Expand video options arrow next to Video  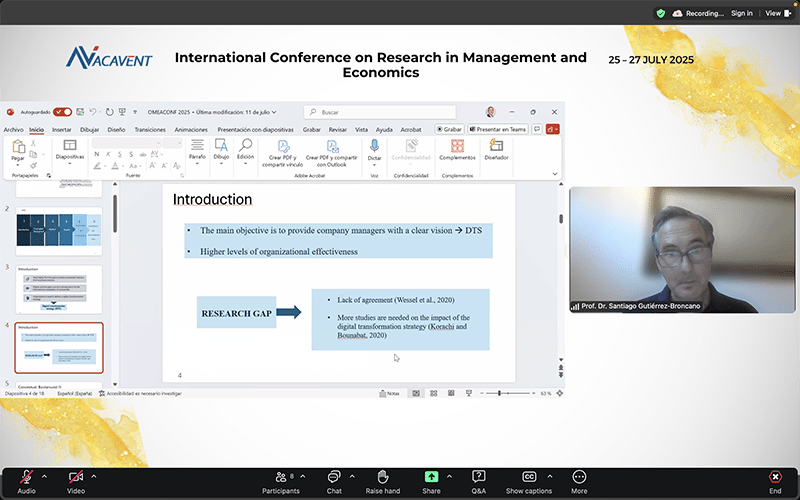coord(94,475)
